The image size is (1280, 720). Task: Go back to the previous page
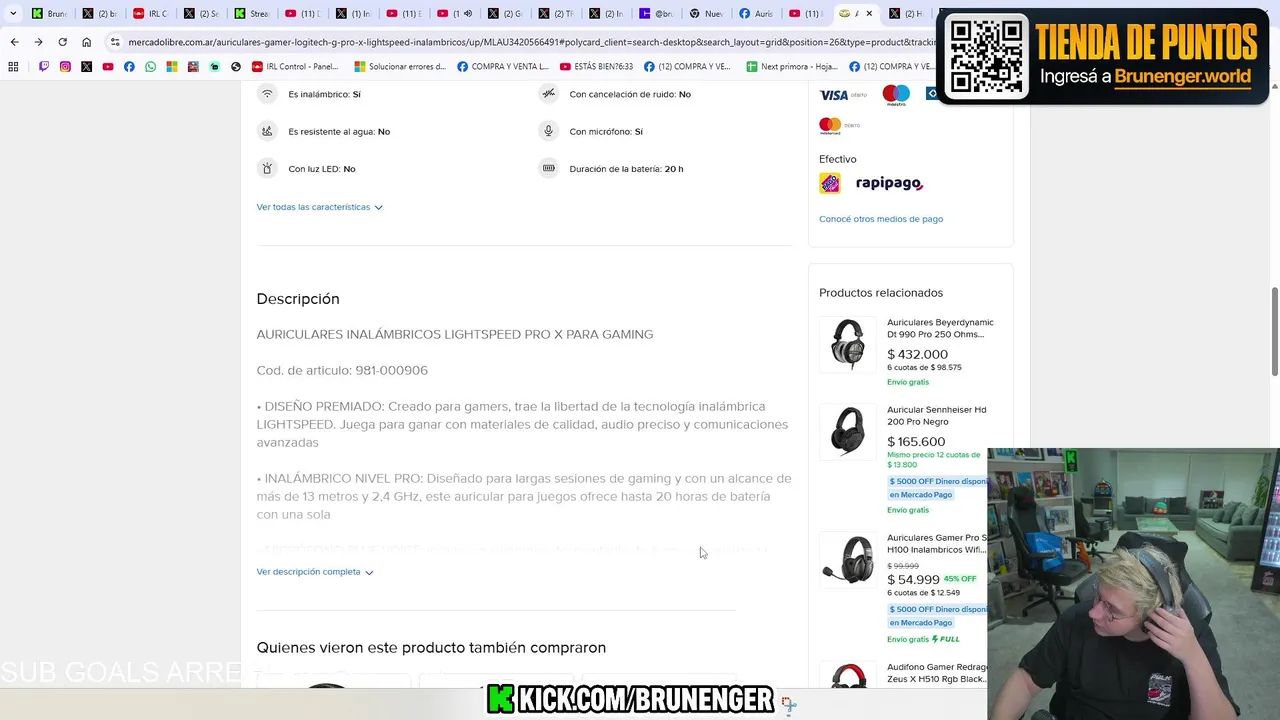[x=14, y=42]
